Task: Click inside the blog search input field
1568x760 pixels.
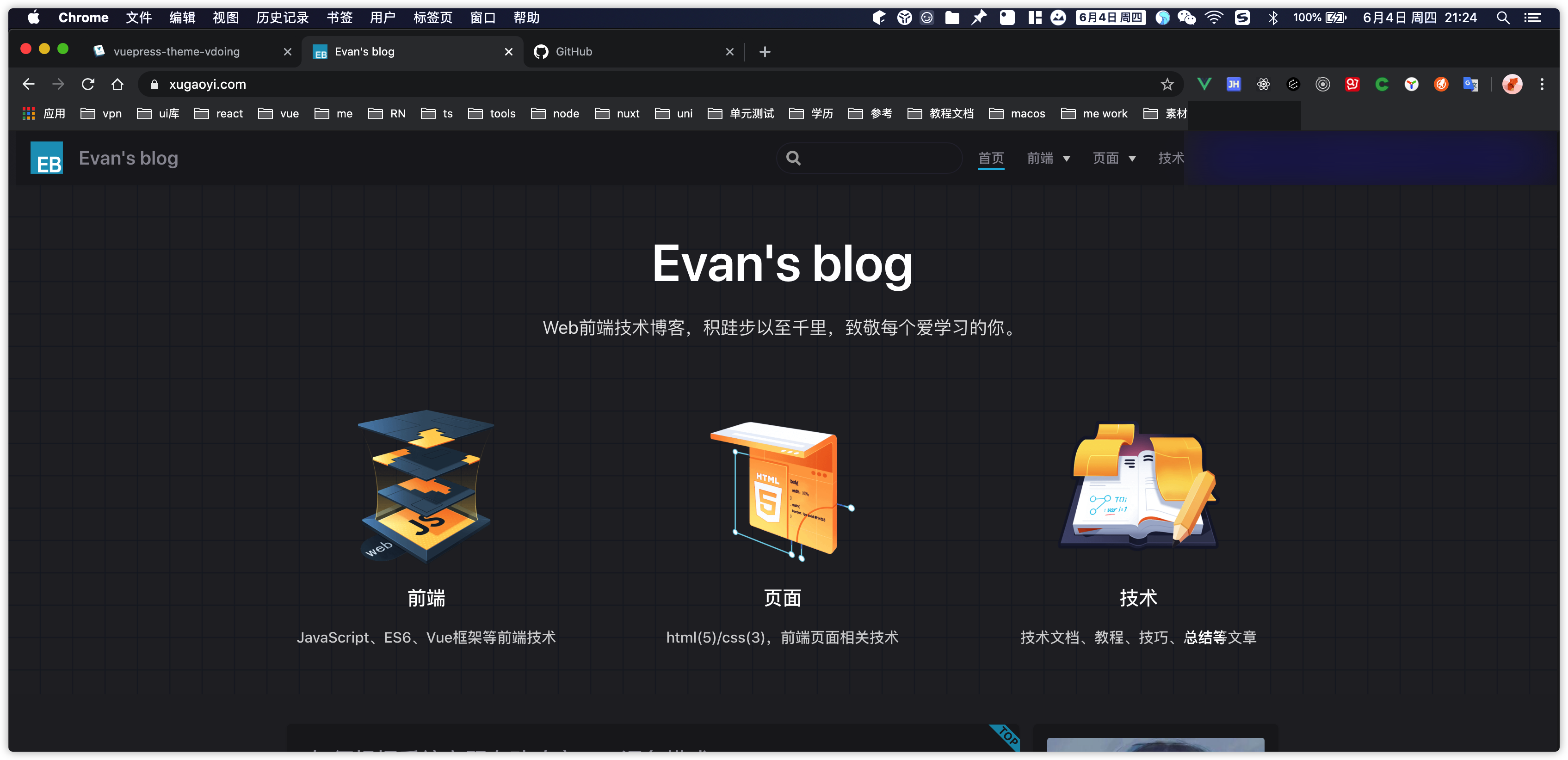Action: click(x=870, y=158)
